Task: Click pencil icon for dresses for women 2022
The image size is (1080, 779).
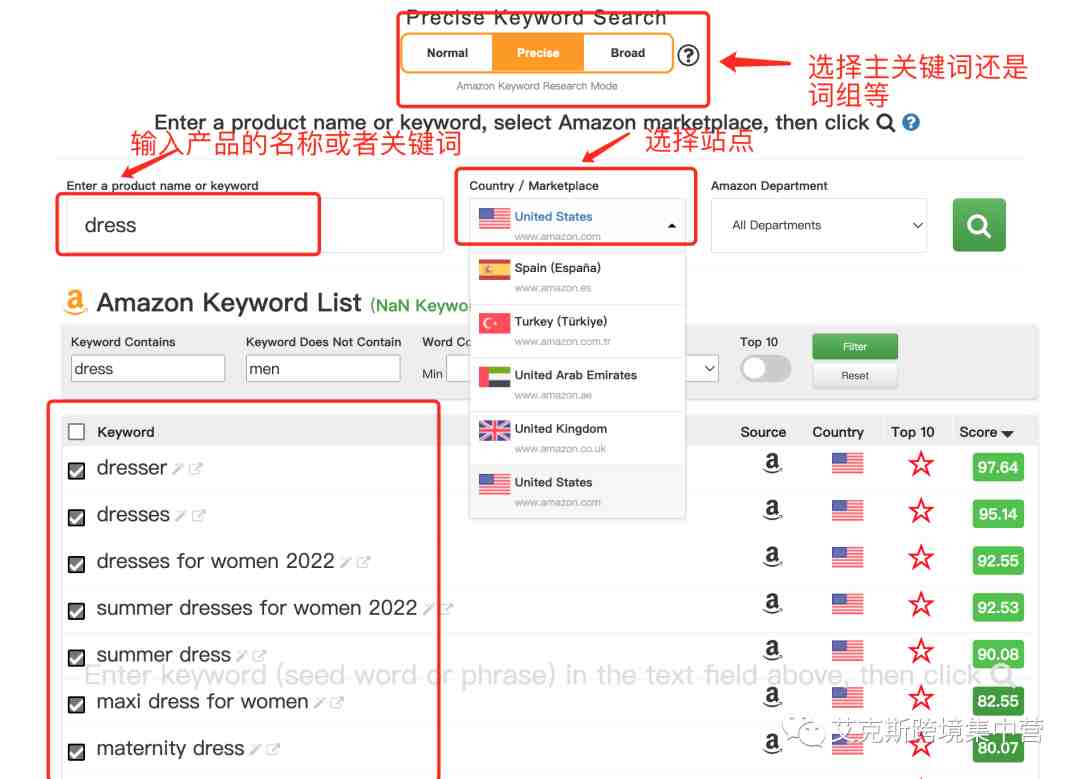Action: 346,563
